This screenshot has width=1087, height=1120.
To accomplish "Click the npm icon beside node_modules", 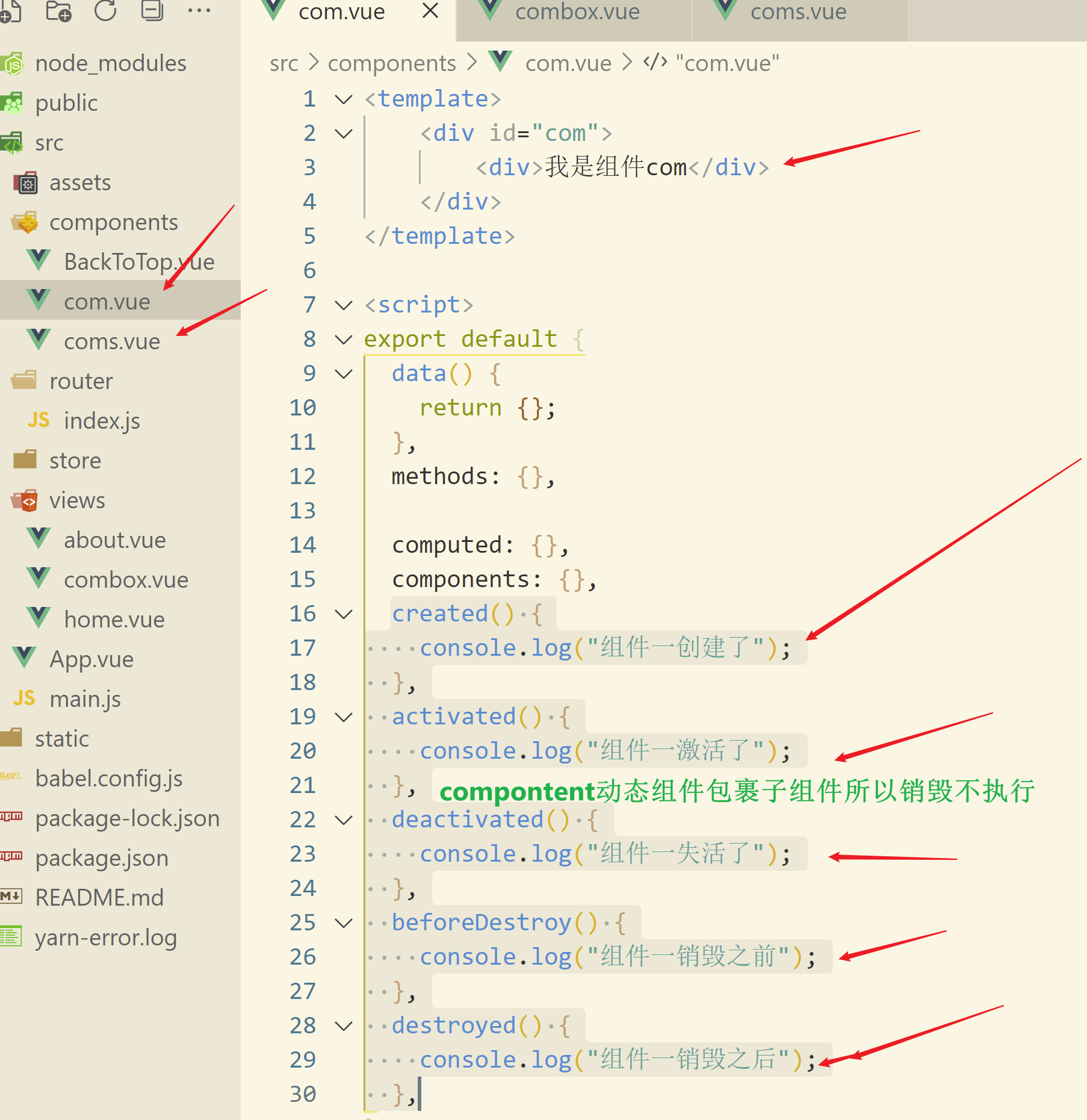I will (x=14, y=63).
